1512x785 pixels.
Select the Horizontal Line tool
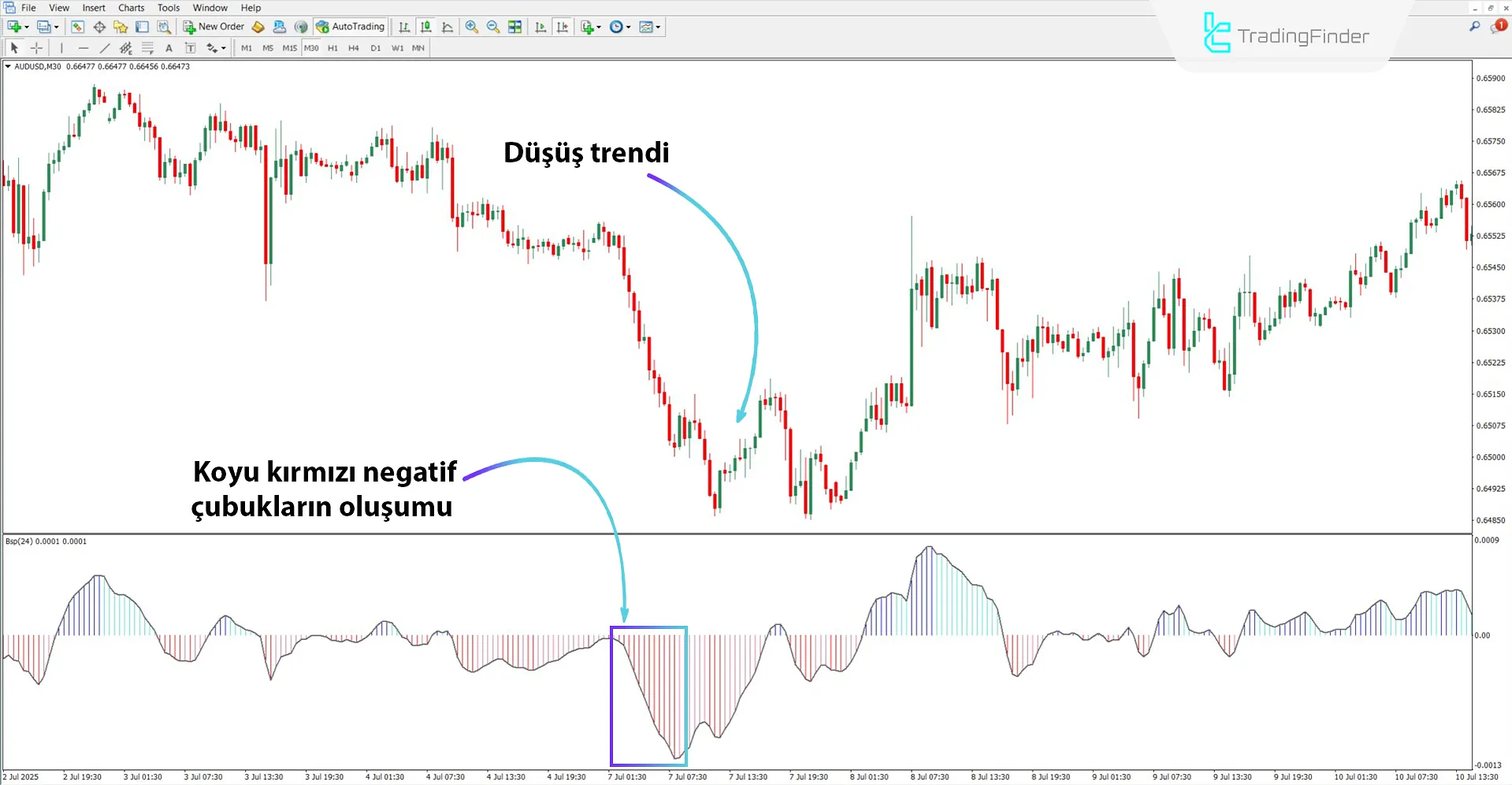pos(83,47)
